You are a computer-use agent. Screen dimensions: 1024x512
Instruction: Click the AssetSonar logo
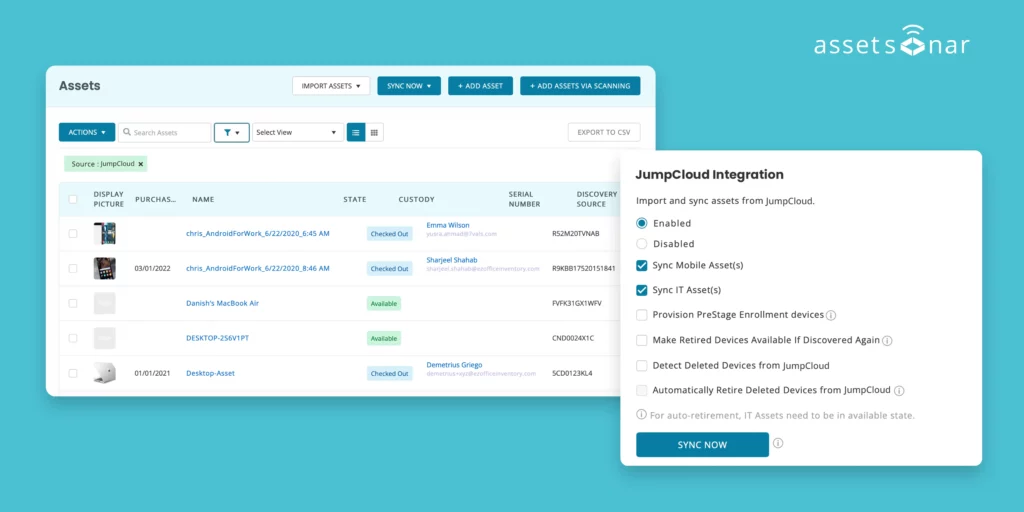click(x=891, y=44)
